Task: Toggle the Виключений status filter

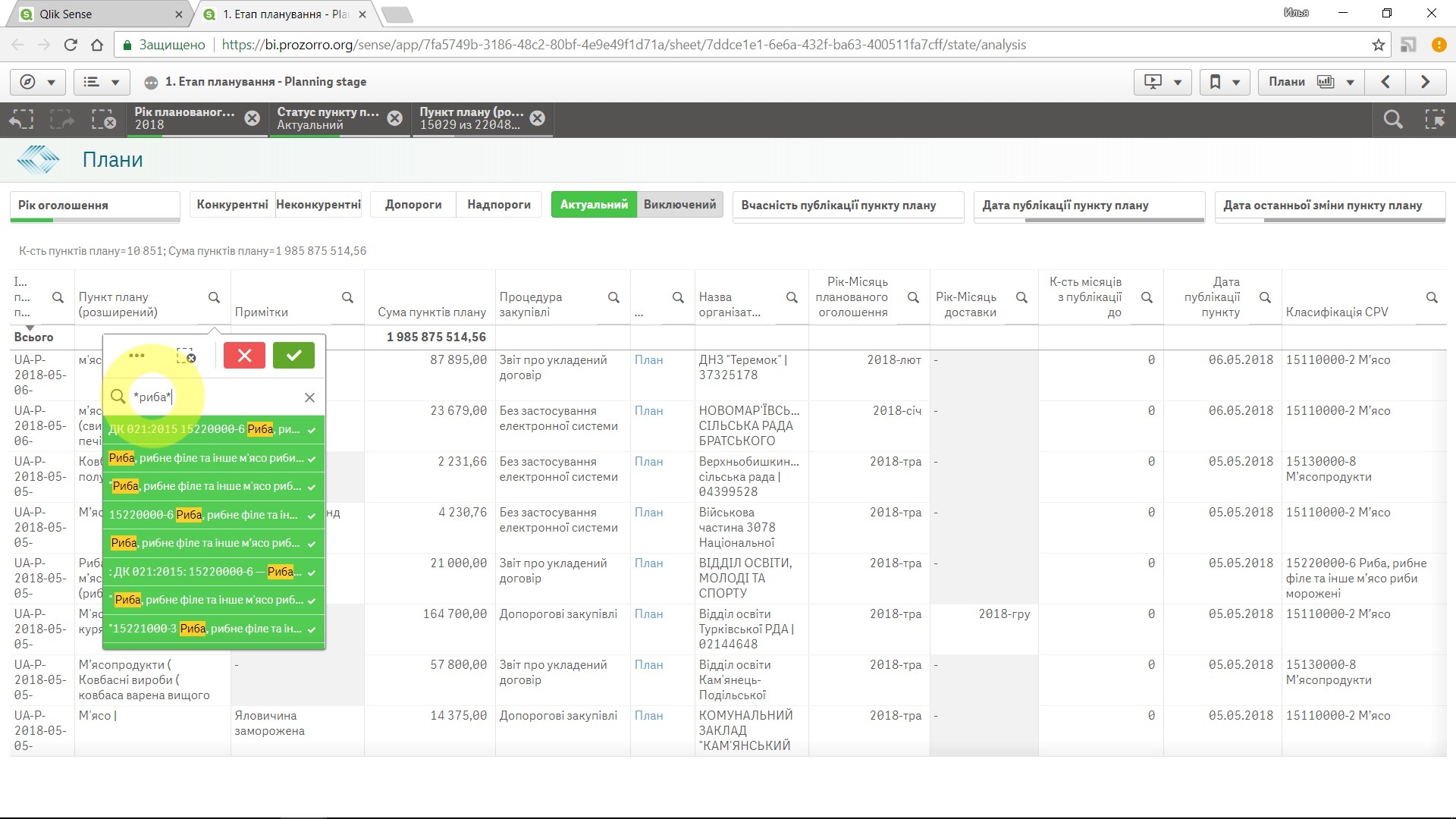Action: (x=679, y=205)
